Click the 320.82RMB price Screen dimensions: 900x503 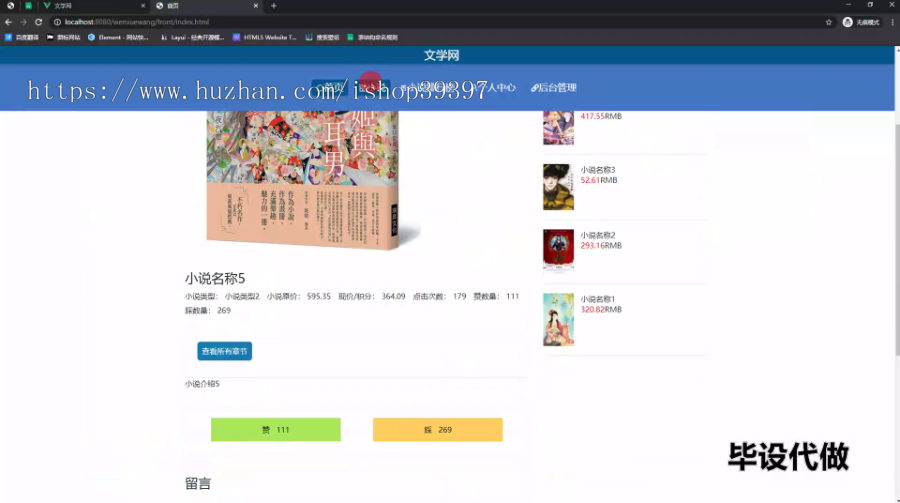601,309
